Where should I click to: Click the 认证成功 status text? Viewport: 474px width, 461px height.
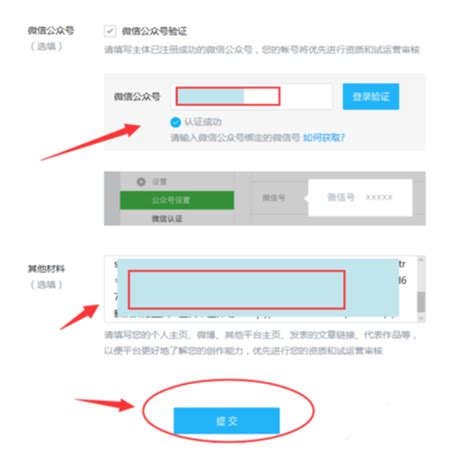203,122
